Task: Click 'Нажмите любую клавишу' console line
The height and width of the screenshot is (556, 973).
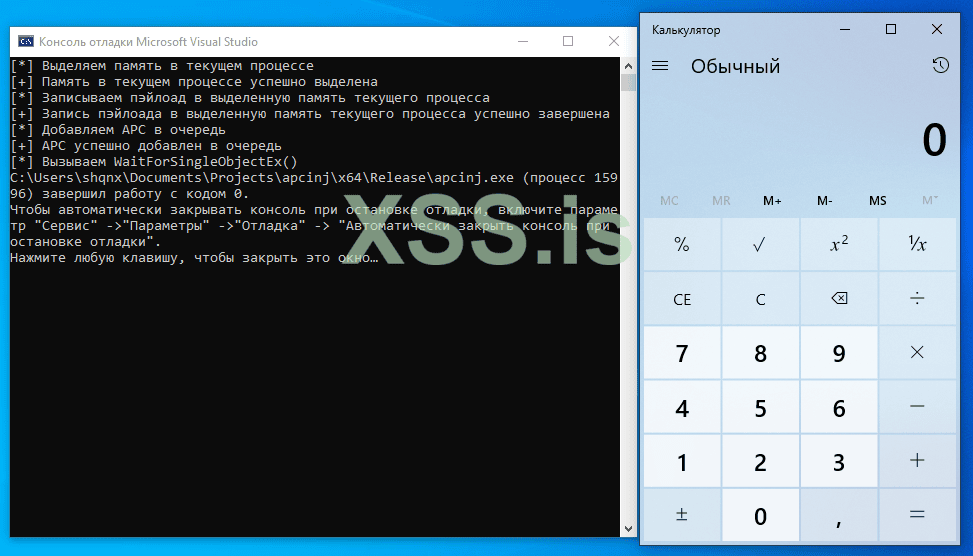Action: (x=194, y=258)
